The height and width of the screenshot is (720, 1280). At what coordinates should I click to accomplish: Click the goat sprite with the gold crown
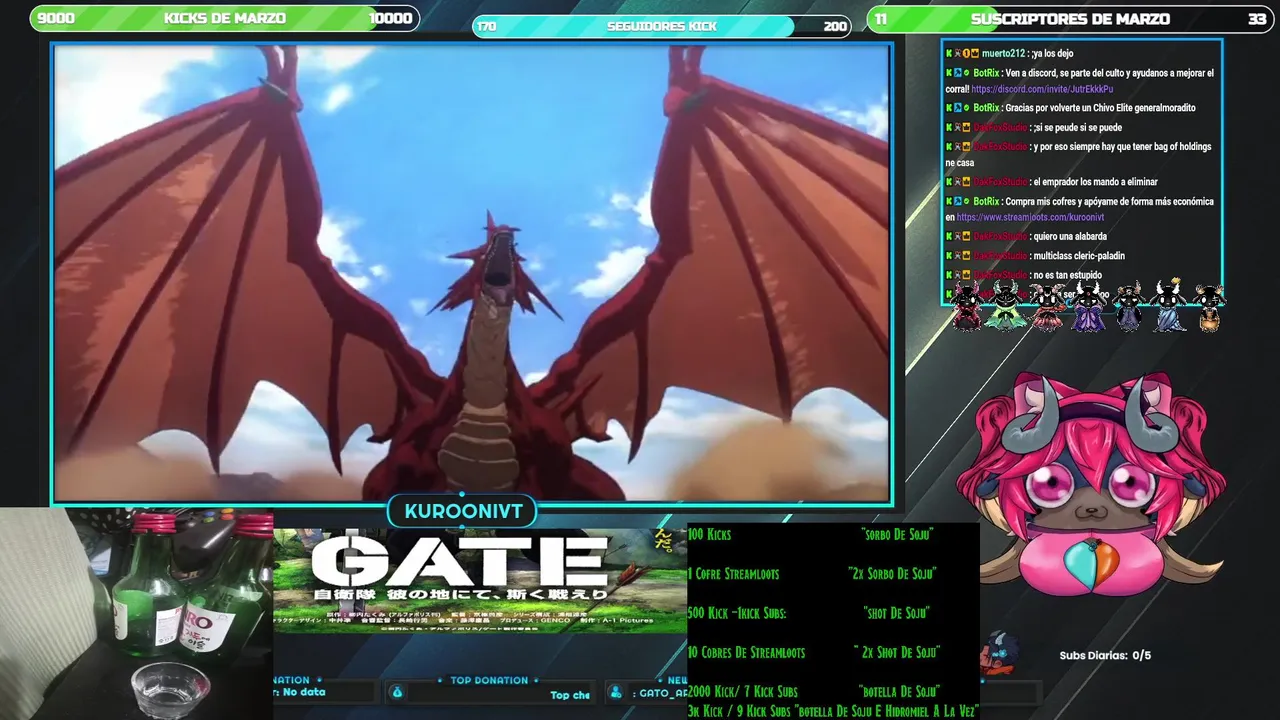(x=1168, y=305)
